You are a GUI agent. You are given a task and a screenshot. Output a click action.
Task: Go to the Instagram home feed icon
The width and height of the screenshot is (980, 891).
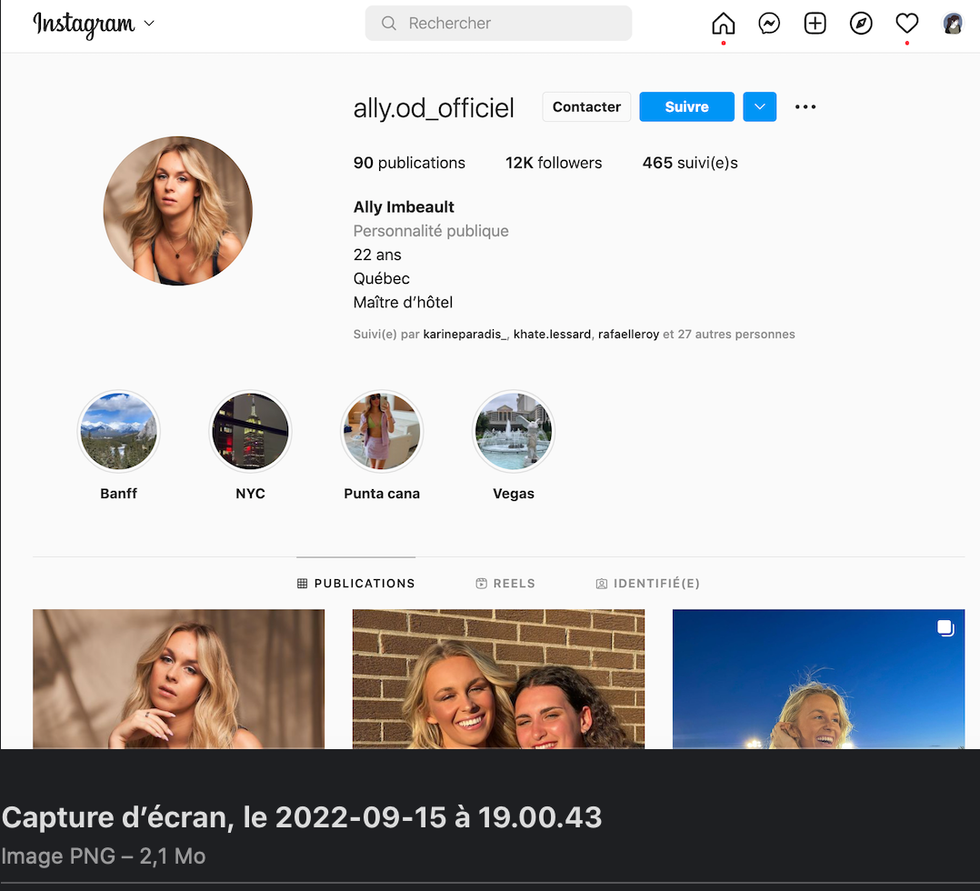723,24
